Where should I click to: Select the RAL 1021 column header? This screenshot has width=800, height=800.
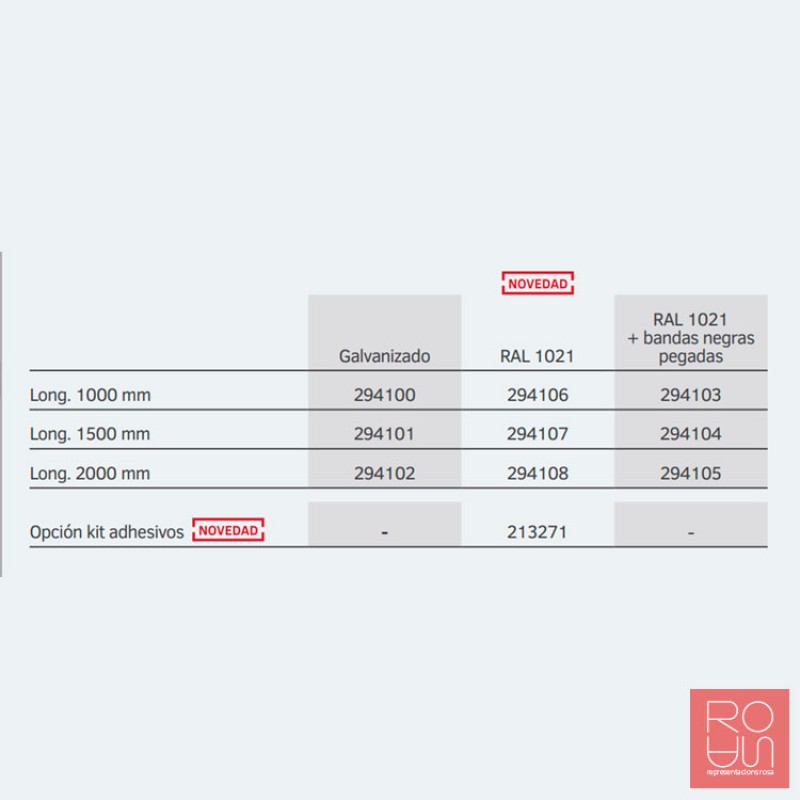point(537,355)
